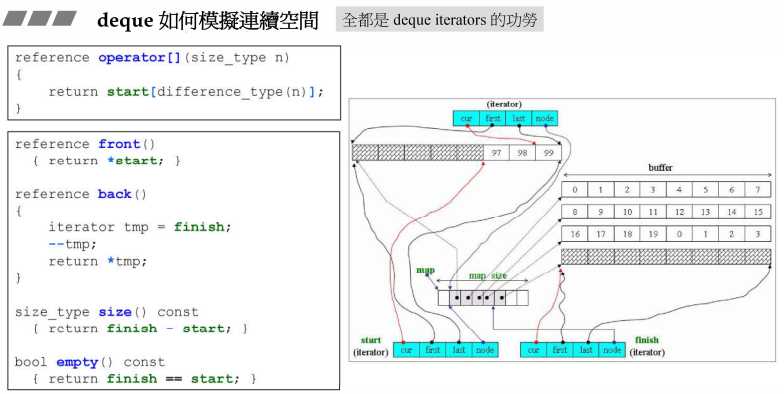This screenshot has height=394, width=784.
Task: Click buffer cell "12"
Action: [x=679, y=212]
